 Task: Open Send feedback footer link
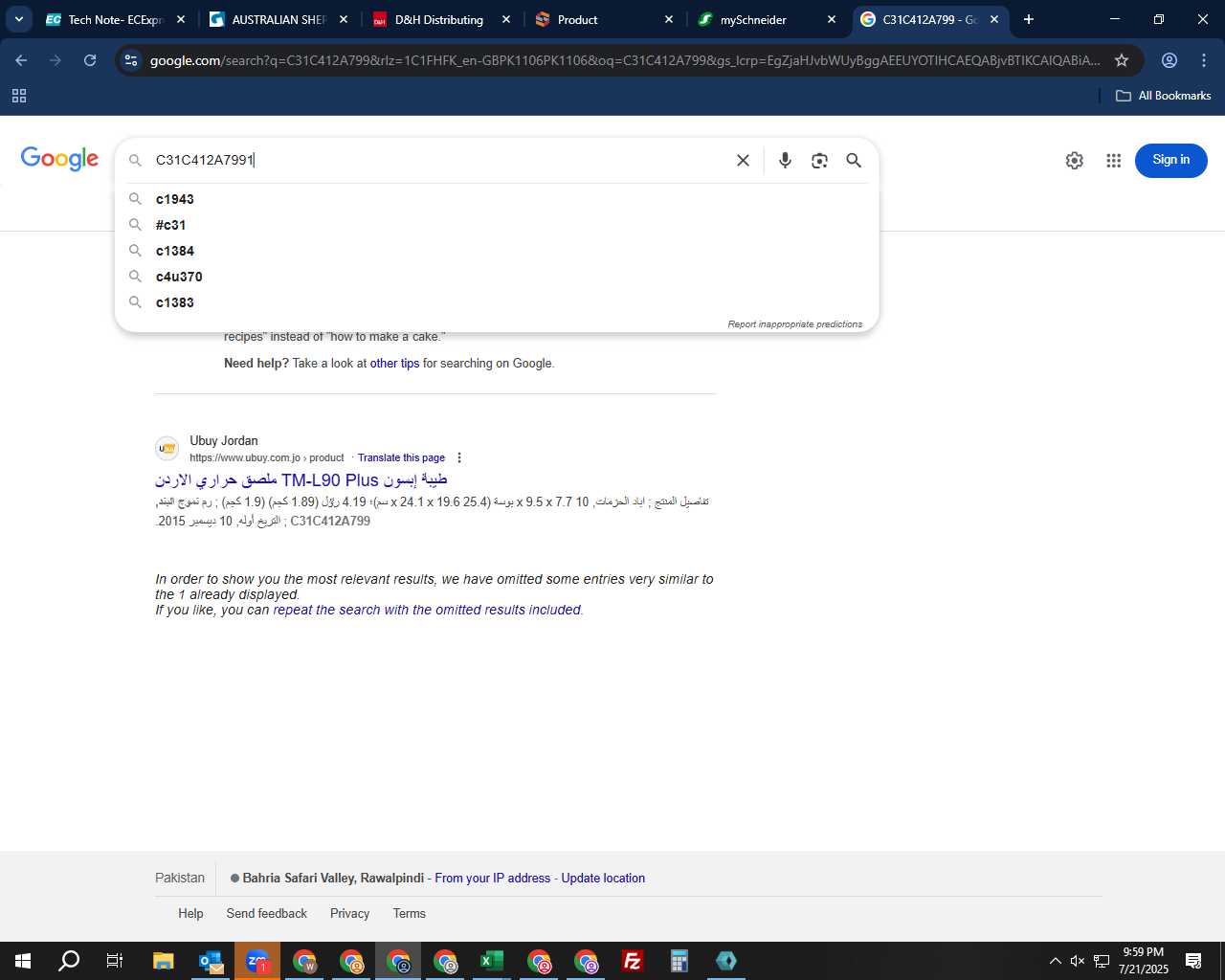point(267,913)
